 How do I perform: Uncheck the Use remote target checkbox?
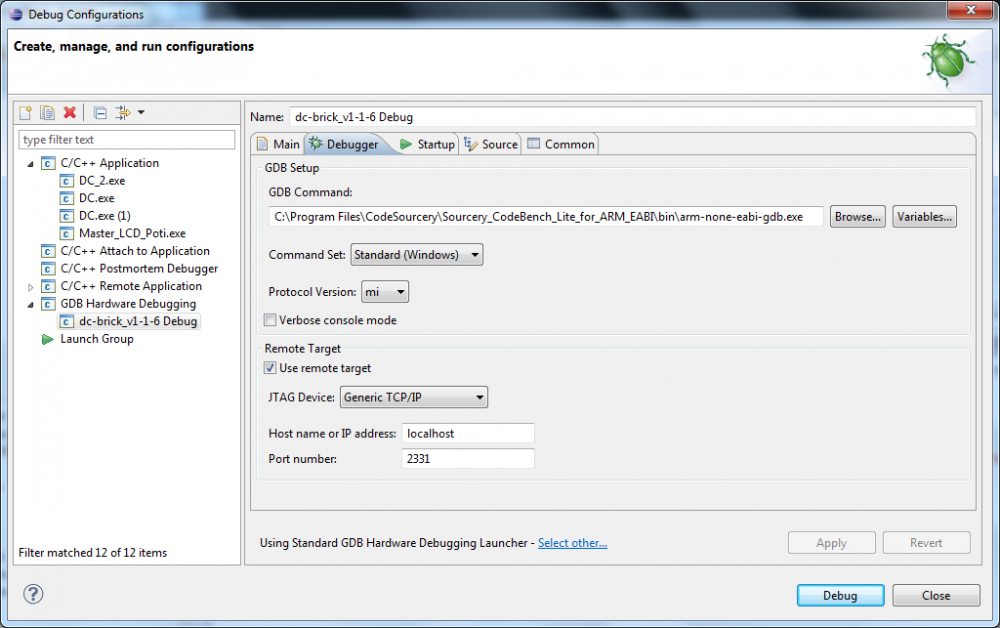[x=270, y=368]
